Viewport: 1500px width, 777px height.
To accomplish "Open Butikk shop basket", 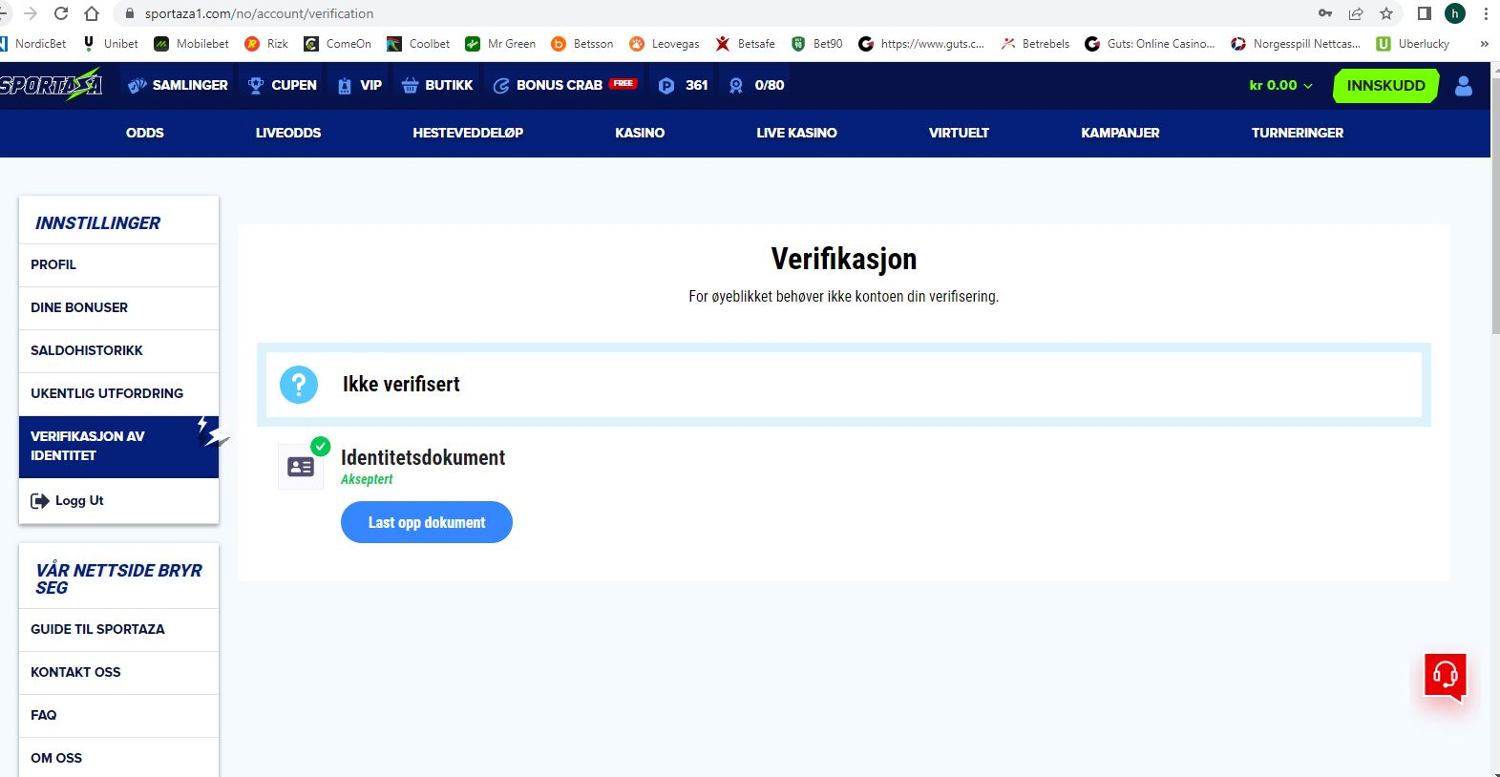I will (436, 85).
